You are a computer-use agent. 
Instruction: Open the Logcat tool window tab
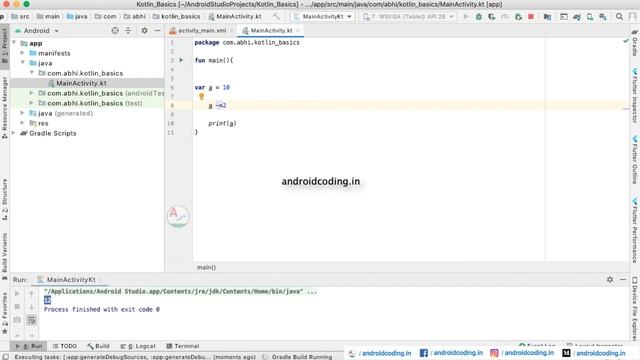click(x=138, y=346)
